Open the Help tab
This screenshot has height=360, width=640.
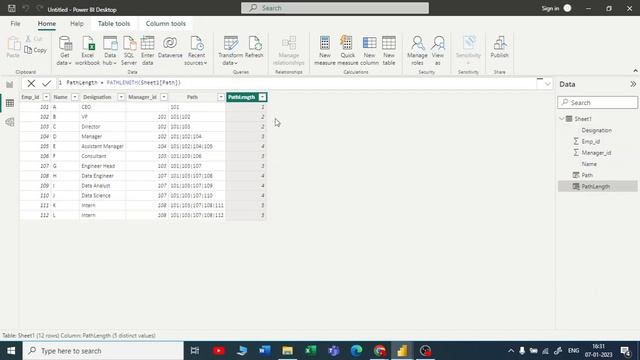tap(77, 24)
